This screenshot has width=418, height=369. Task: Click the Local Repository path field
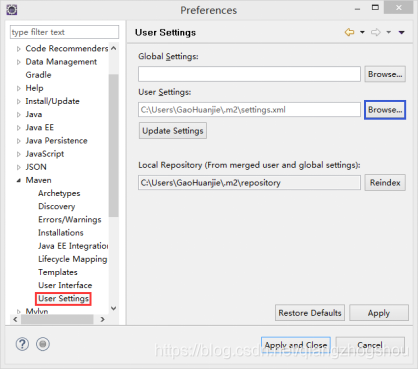(x=249, y=183)
